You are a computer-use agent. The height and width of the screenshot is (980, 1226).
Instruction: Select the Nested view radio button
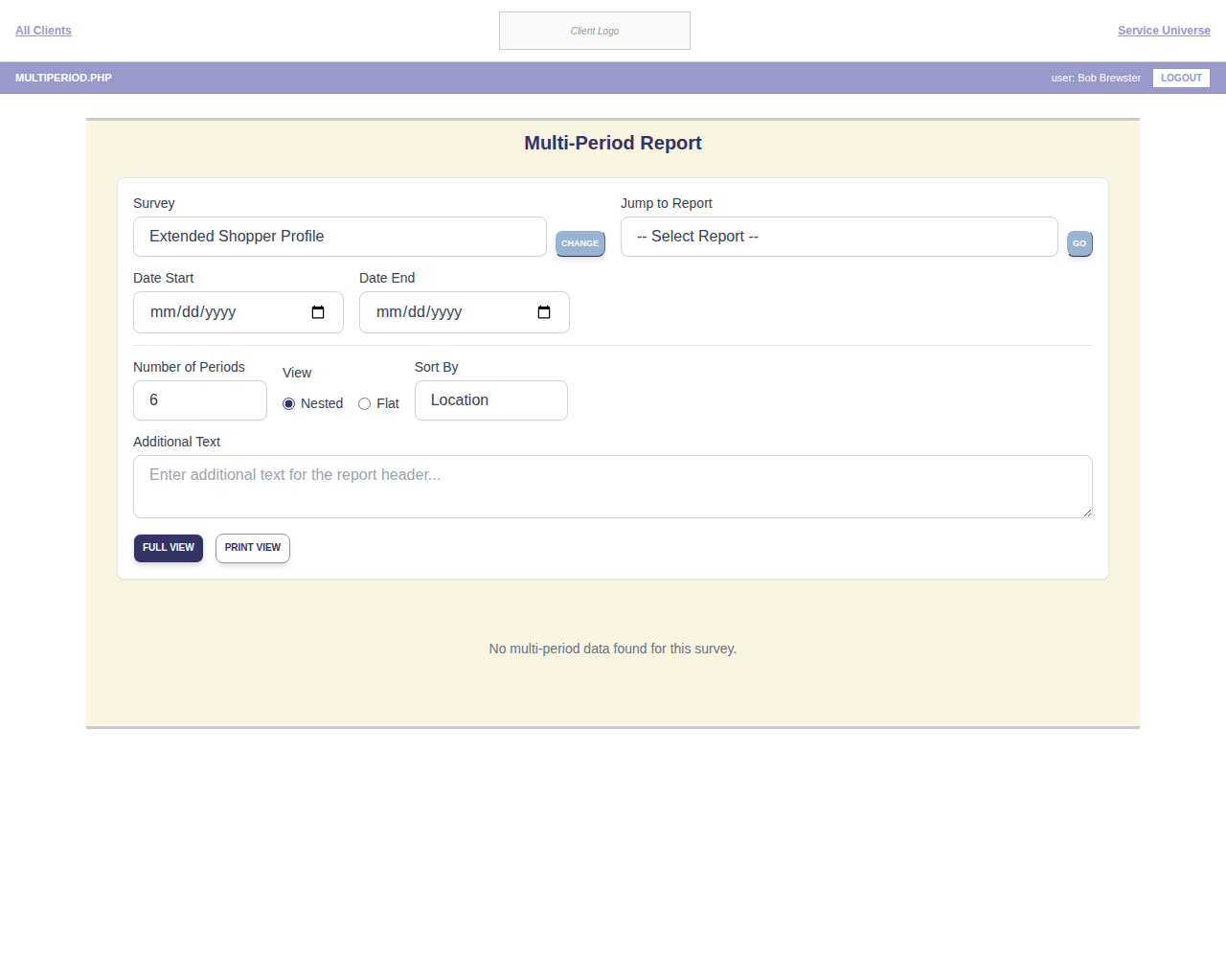coord(288,404)
